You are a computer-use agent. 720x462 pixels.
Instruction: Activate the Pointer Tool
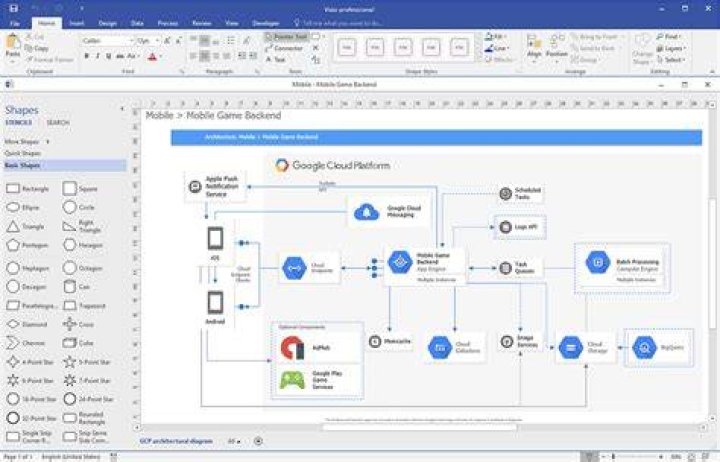tap(286, 37)
